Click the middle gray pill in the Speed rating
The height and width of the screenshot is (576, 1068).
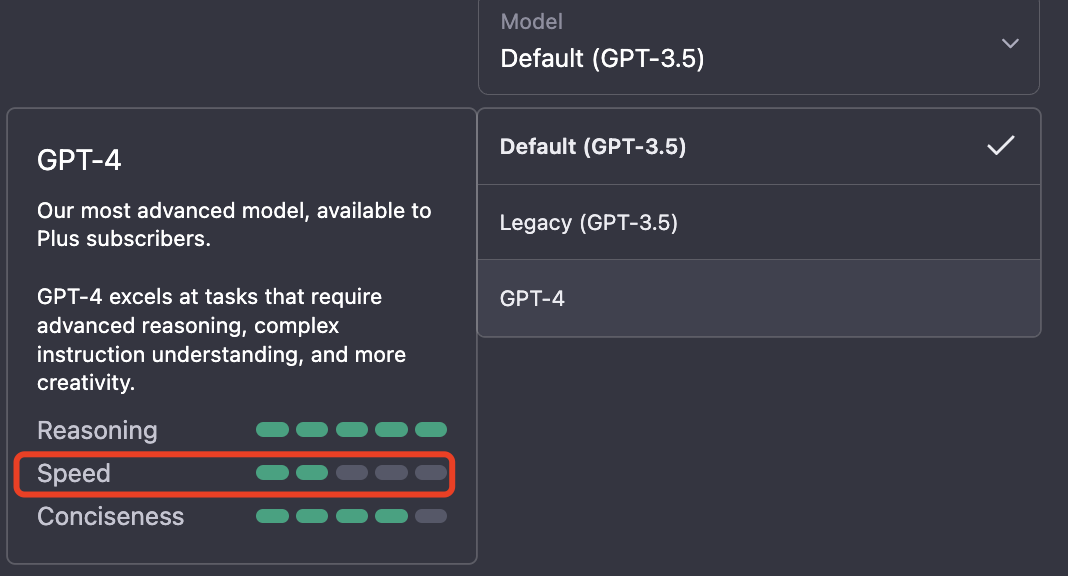click(391, 473)
